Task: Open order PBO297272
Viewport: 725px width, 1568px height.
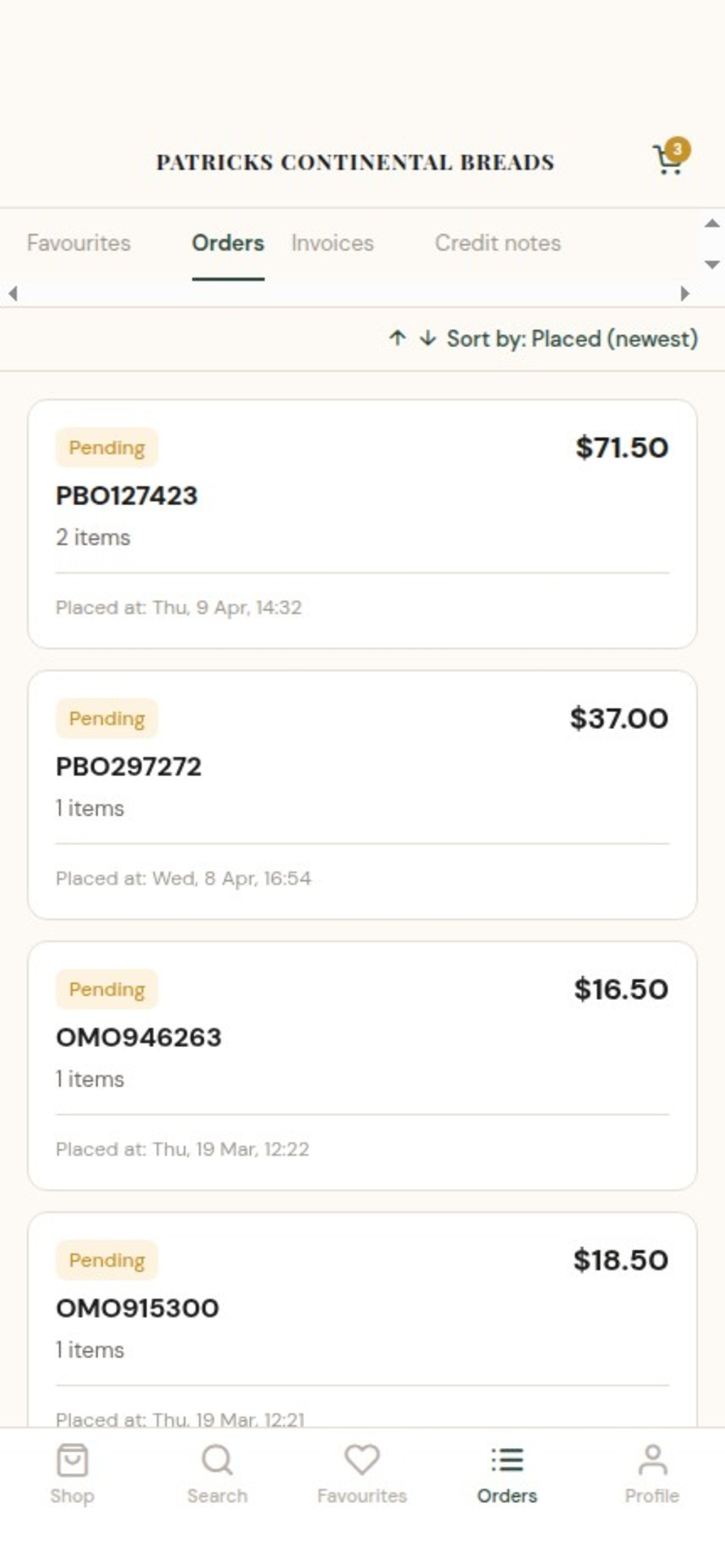Action: pos(362,795)
